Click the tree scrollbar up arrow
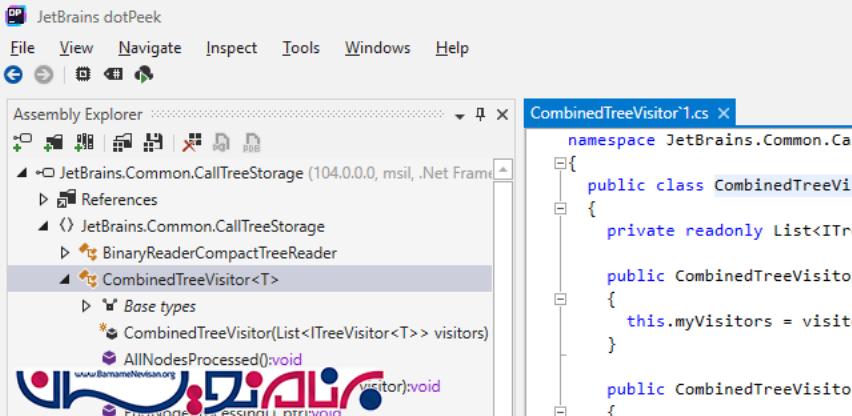The height and width of the screenshot is (416, 852). pyautogui.click(x=503, y=169)
